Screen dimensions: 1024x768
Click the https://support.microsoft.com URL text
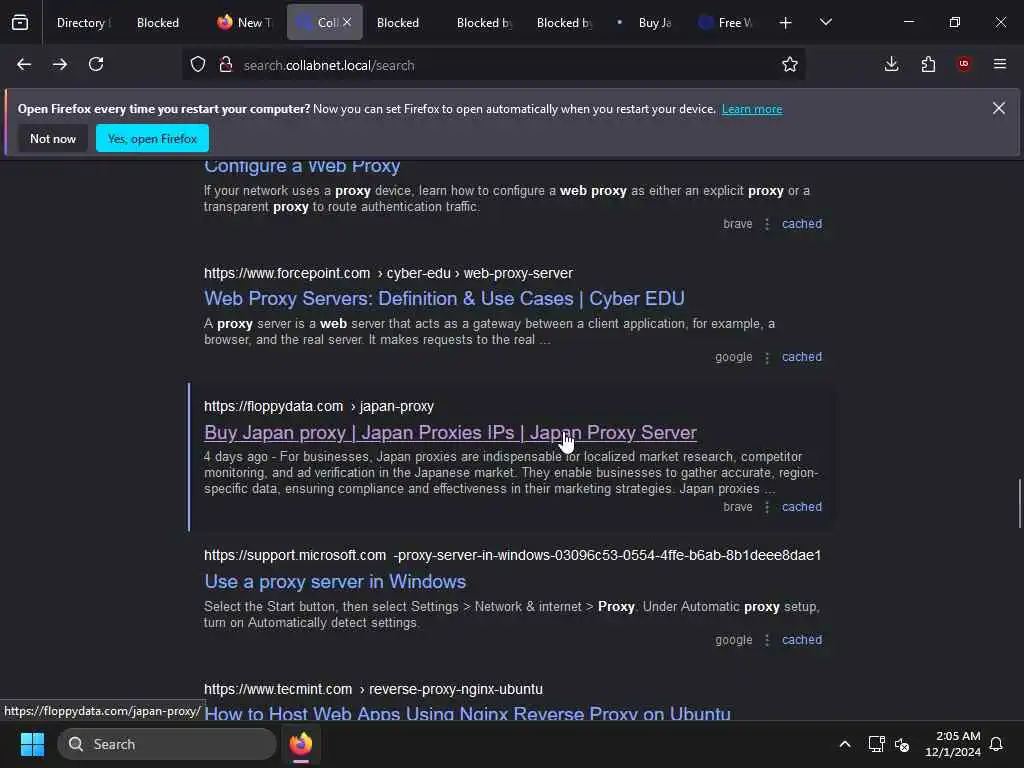tap(295, 555)
